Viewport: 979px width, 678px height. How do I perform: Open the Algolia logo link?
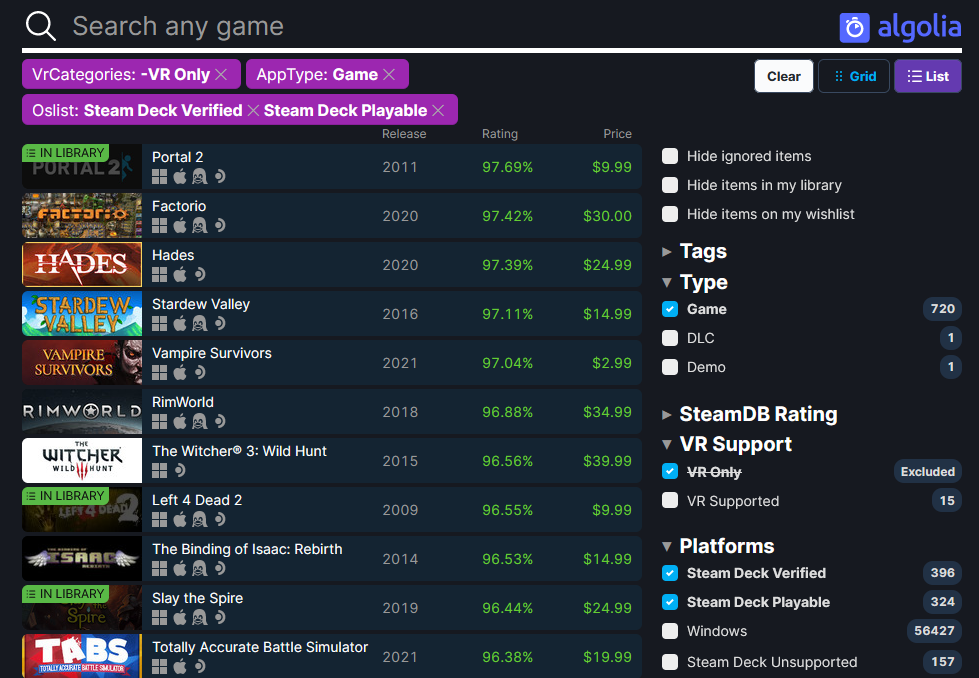(x=900, y=27)
